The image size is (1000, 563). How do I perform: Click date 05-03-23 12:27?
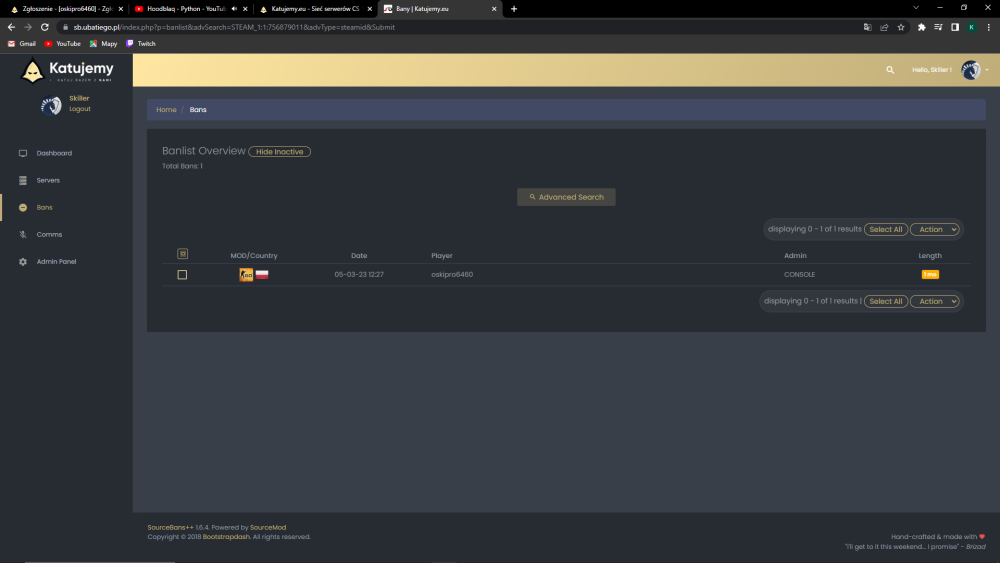[x=359, y=275]
